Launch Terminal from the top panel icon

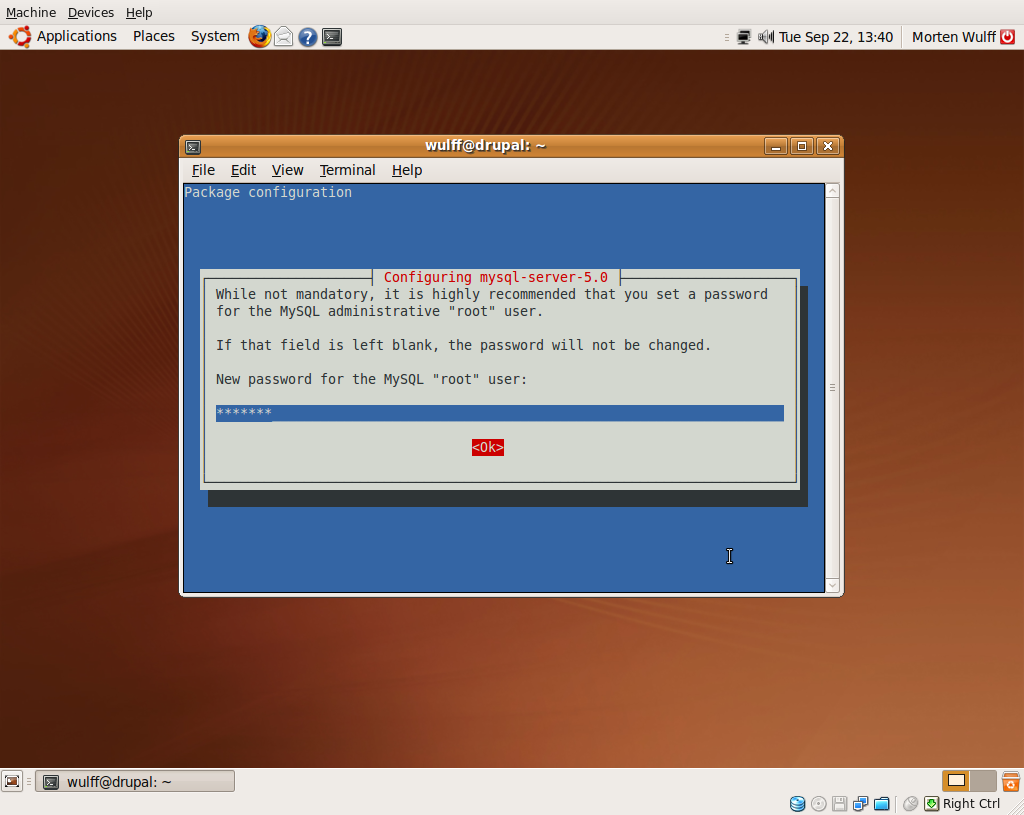click(332, 37)
